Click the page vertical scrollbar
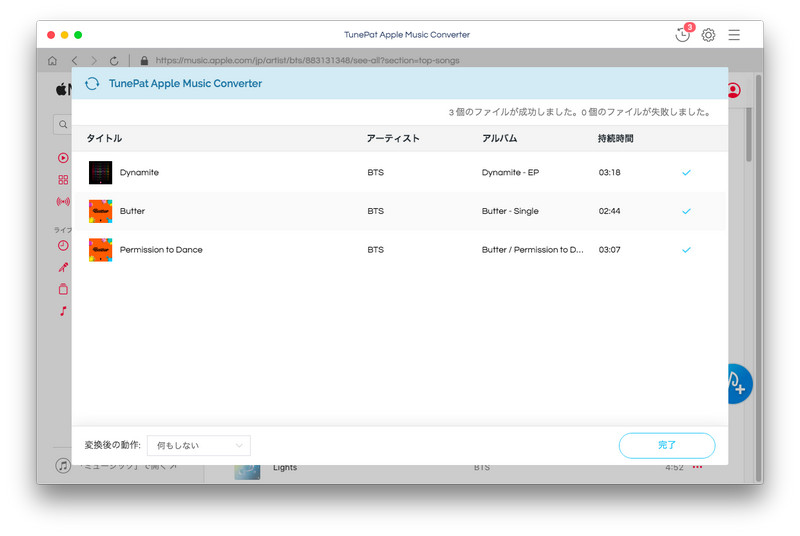 point(759,278)
